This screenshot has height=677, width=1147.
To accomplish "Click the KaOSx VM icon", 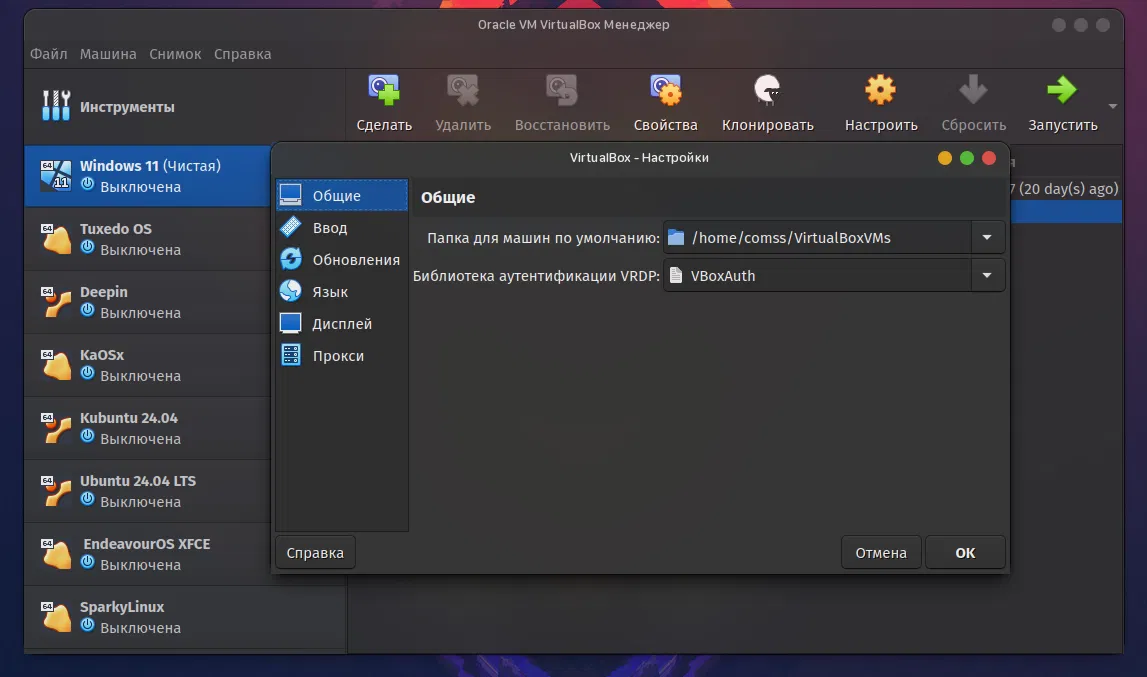I will [56, 364].
